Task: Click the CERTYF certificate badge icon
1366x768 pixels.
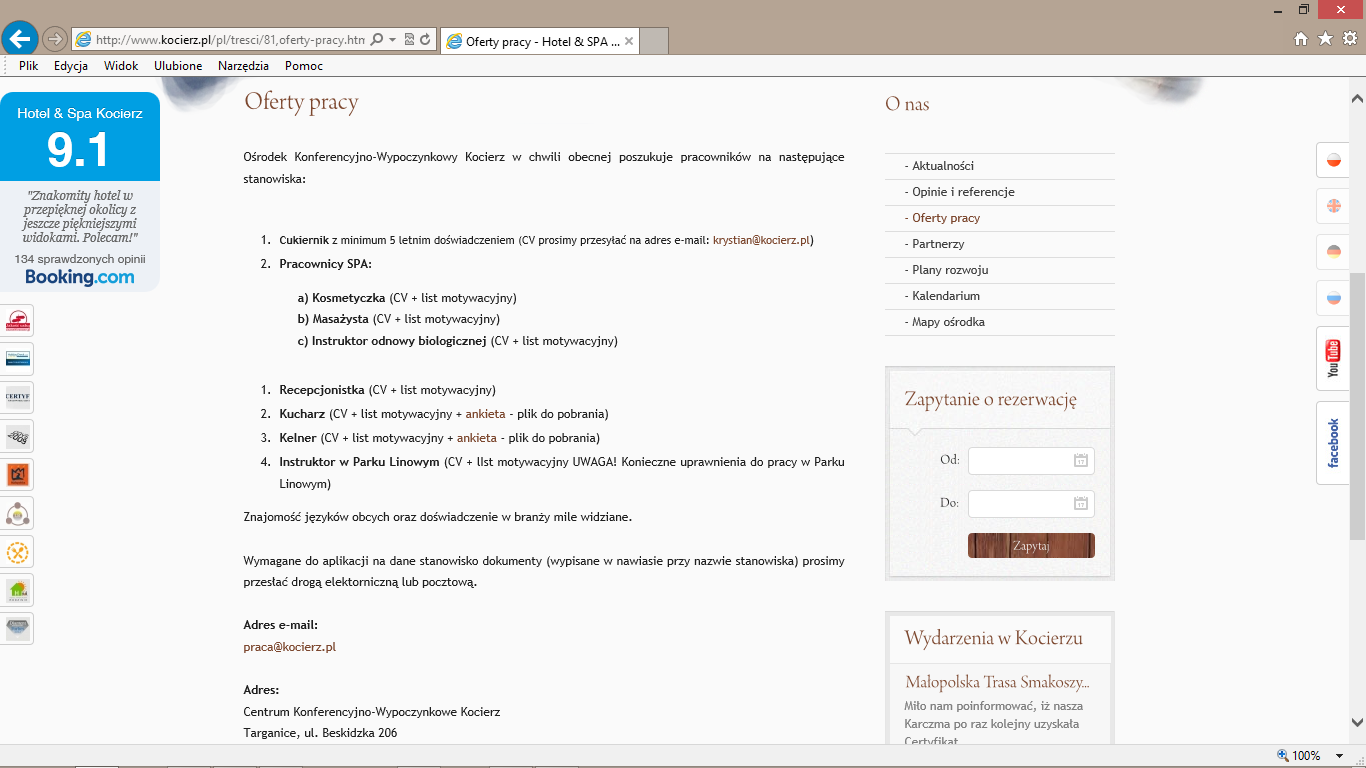Action: click(17, 397)
